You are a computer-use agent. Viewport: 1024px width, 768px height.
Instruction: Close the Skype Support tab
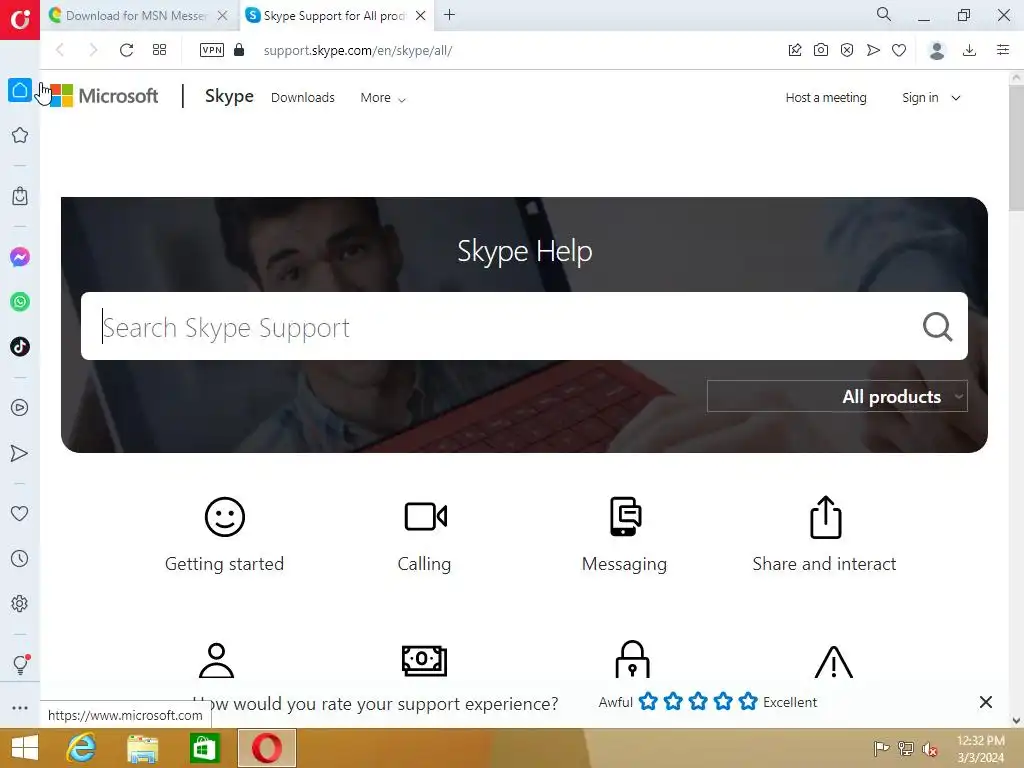[x=421, y=16]
